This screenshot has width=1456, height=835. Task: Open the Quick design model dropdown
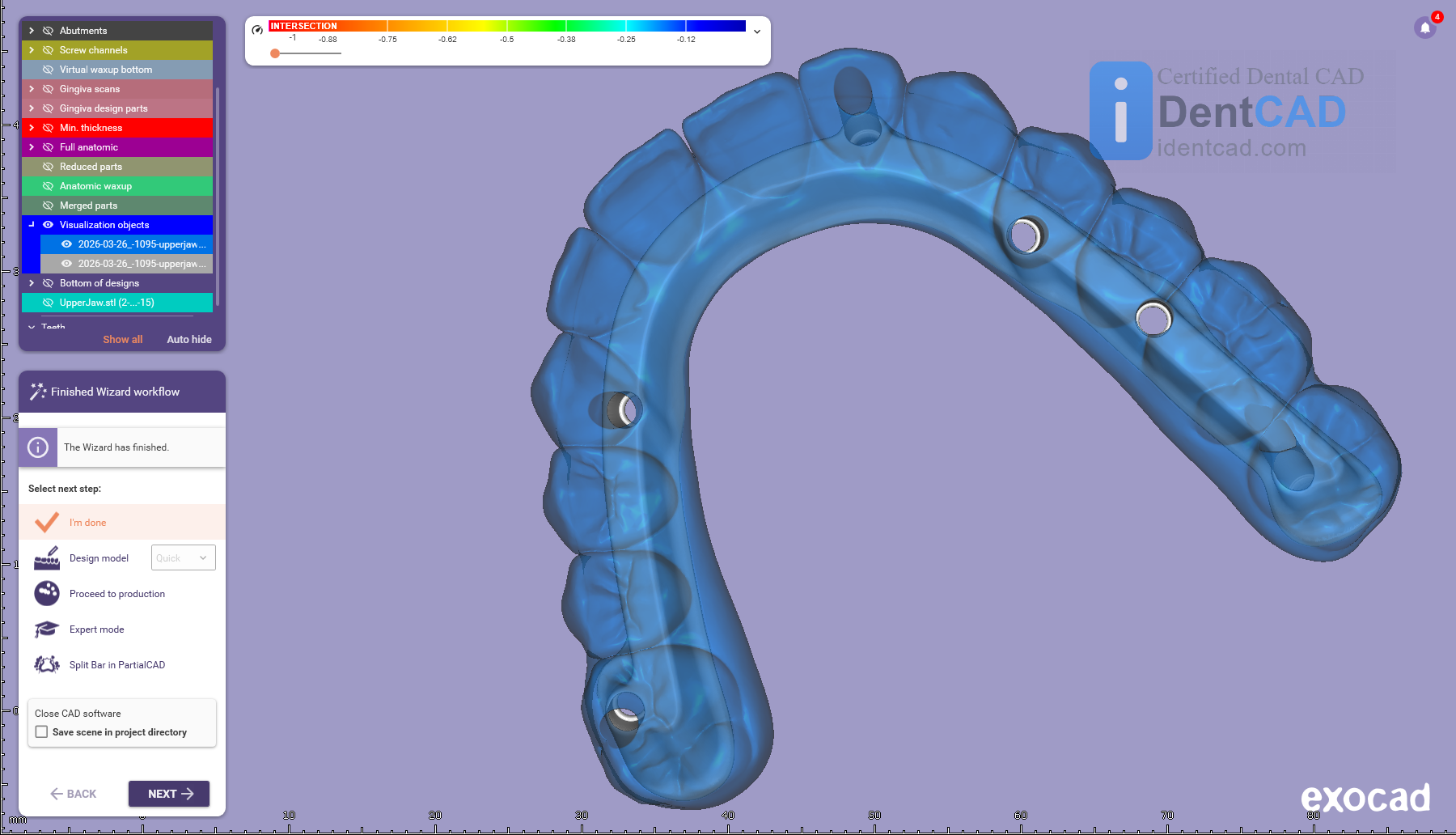pos(184,558)
